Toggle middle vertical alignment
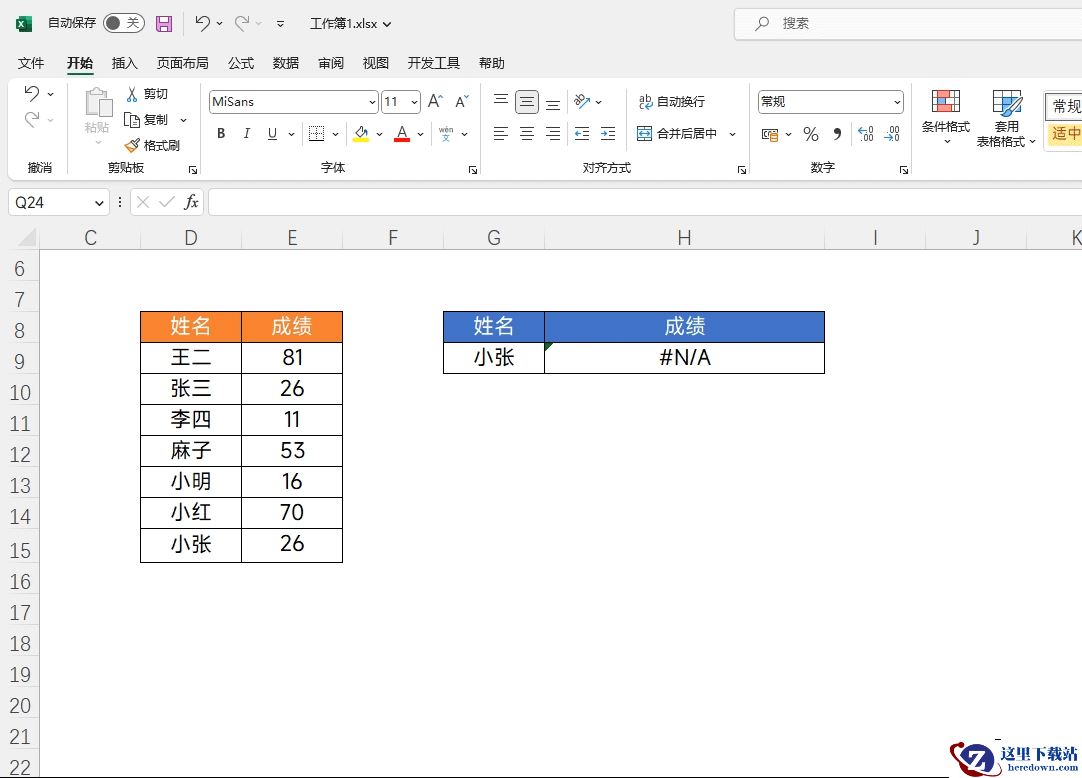1082x778 pixels. [527, 102]
